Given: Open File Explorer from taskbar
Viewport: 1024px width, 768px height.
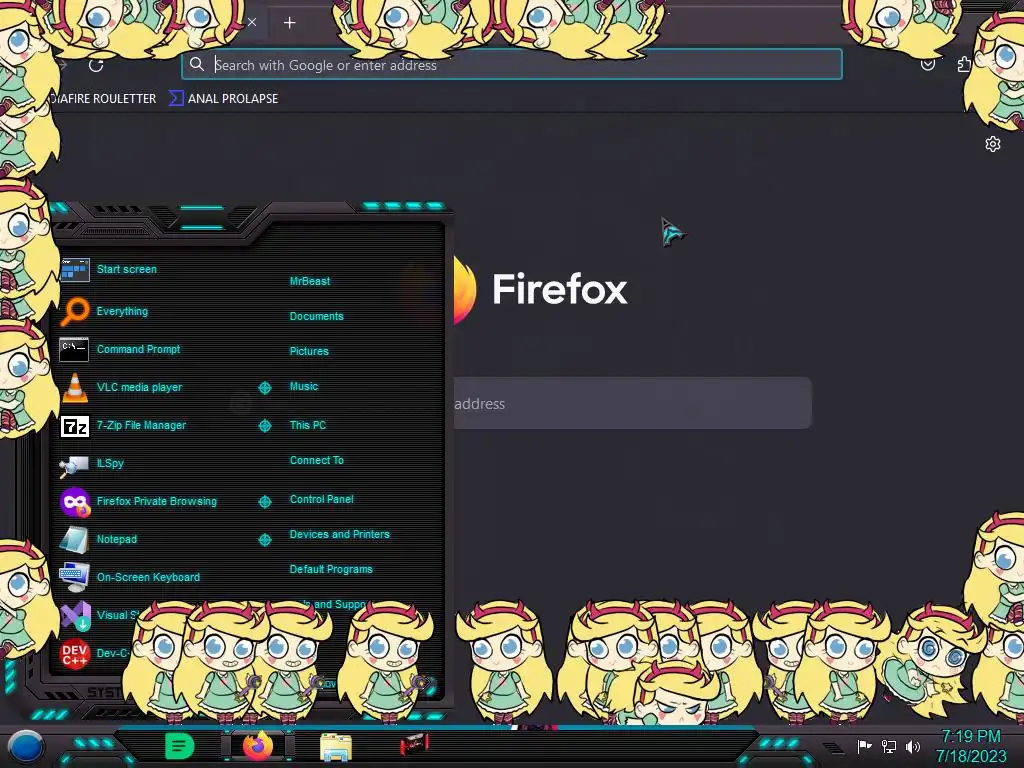Looking at the screenshot, I should coord(336,746).
